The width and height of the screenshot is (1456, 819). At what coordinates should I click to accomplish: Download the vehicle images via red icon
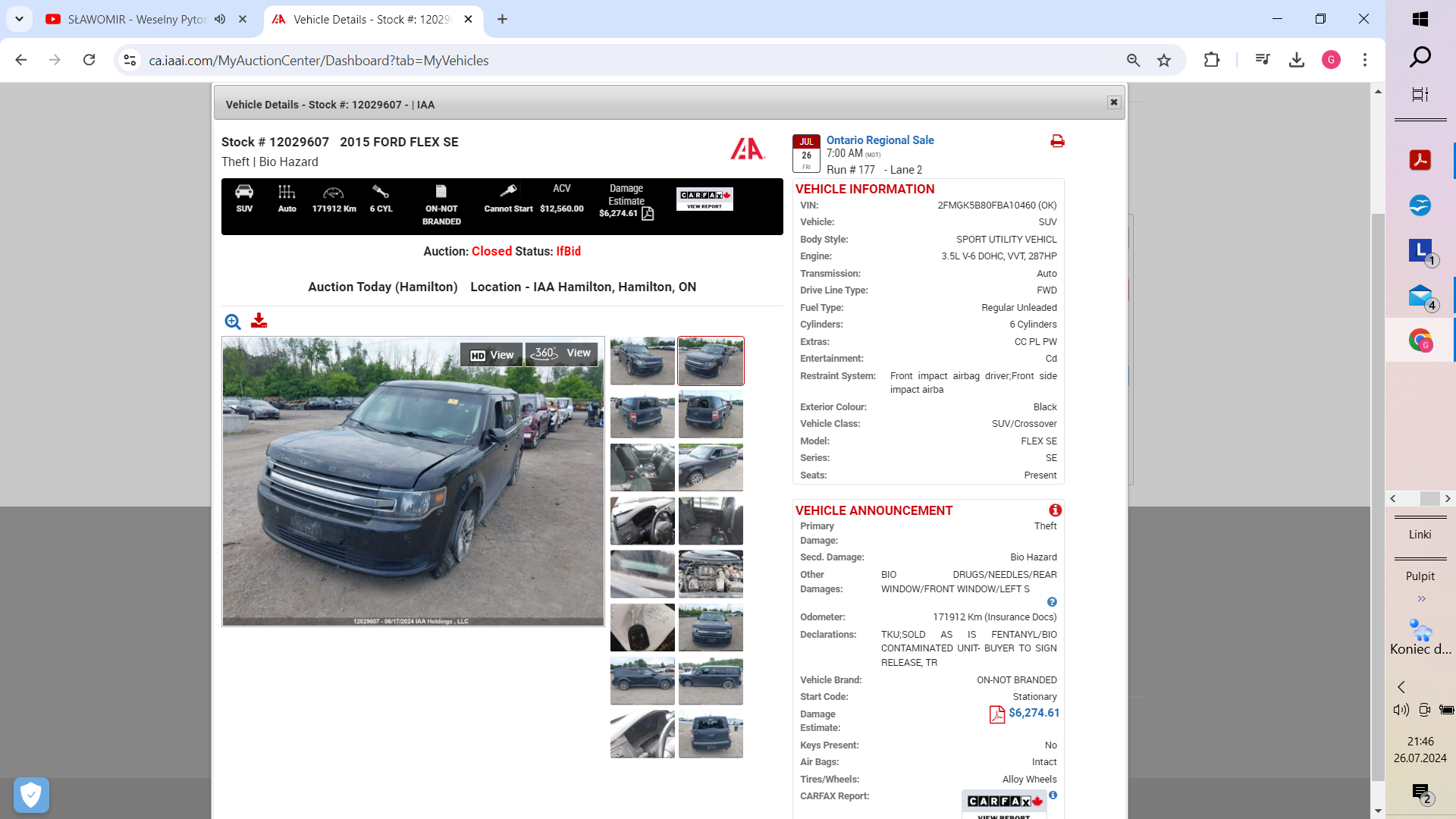[259, 321]
